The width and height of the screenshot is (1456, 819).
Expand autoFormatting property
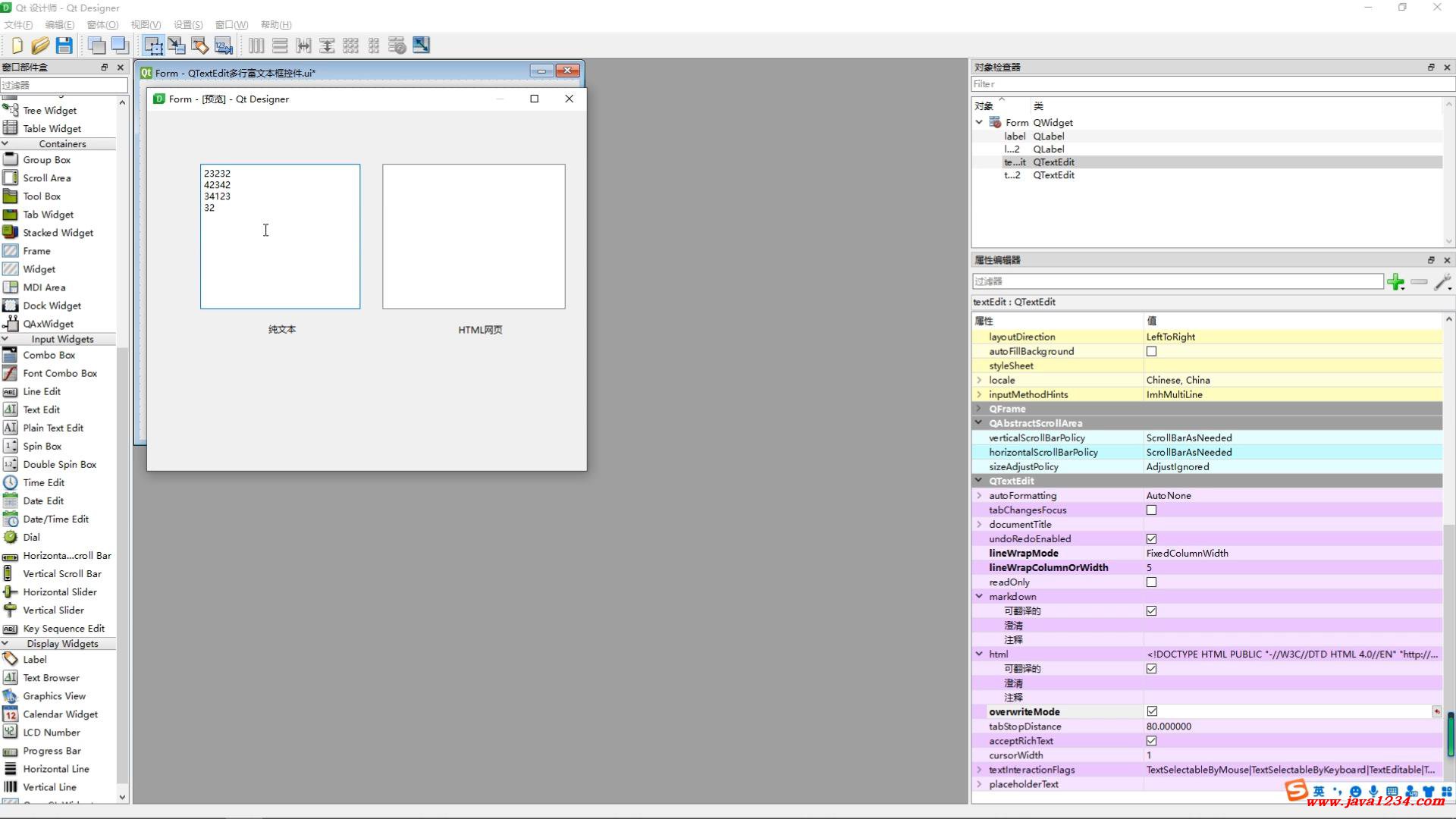(x=979, y=496)
